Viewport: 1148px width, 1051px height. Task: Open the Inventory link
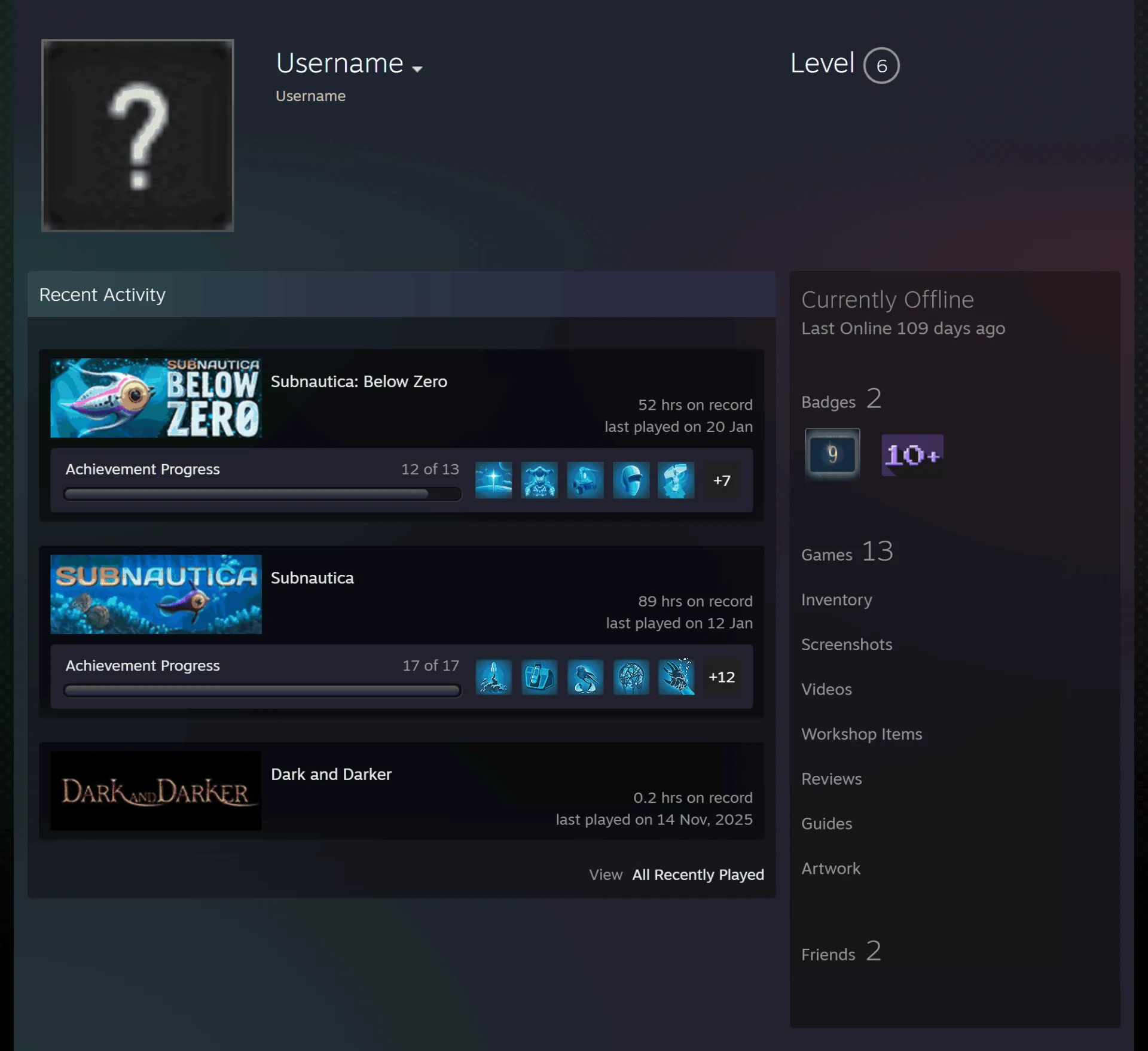(836, 599)
